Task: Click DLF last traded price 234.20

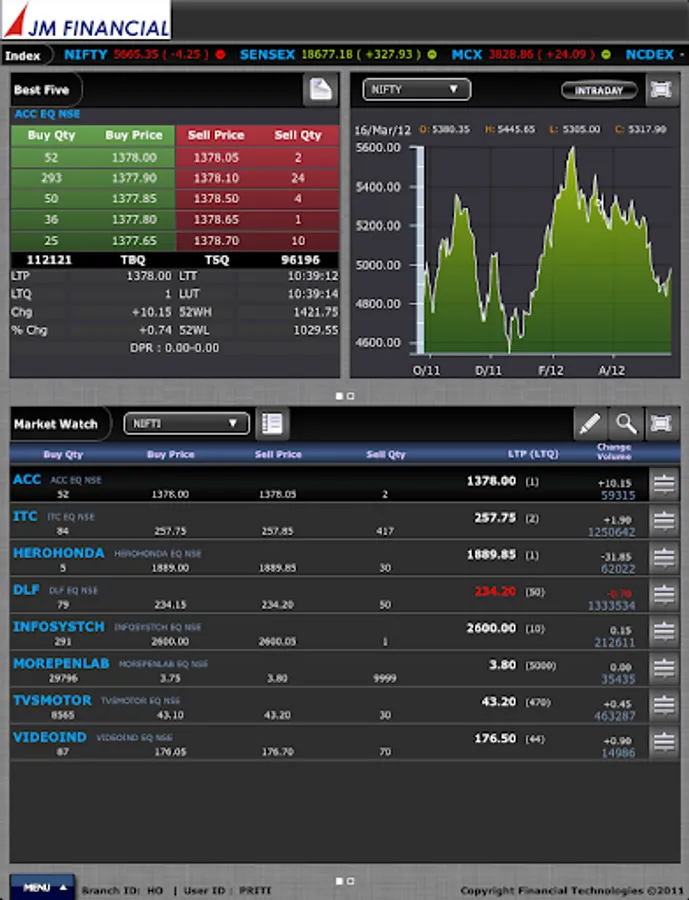Action: [495, 591]
